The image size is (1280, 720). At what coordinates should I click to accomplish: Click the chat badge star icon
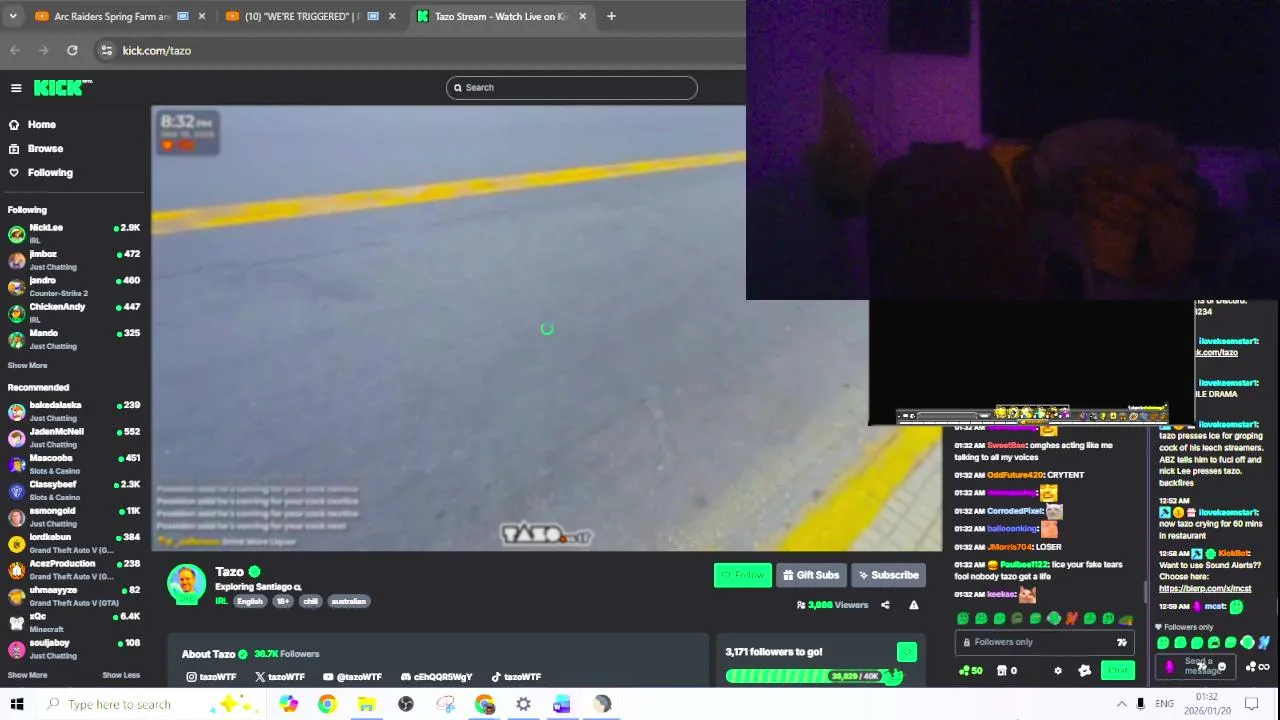pyautogui.click(x=1084, y=671)
